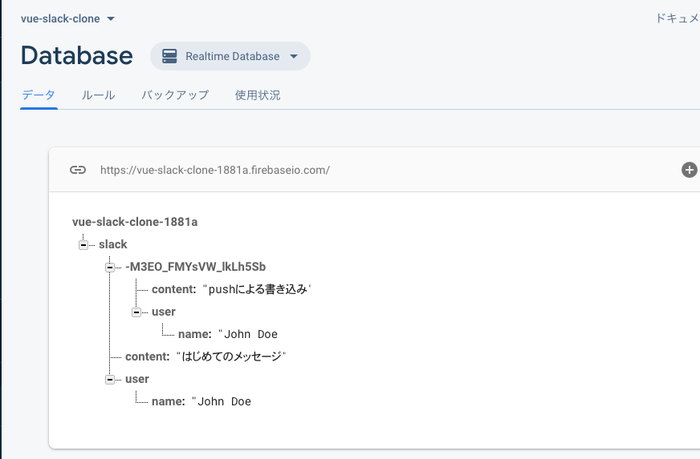Viewport: 700px width, 459px height.
Task: Collapse the -M3EO_FMYsVW_IkLh5Sb node
Action: click(x=110, y=267)
